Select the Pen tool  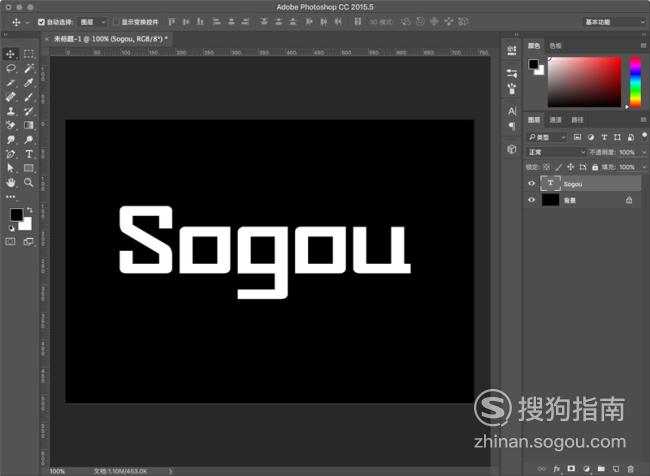10,154
